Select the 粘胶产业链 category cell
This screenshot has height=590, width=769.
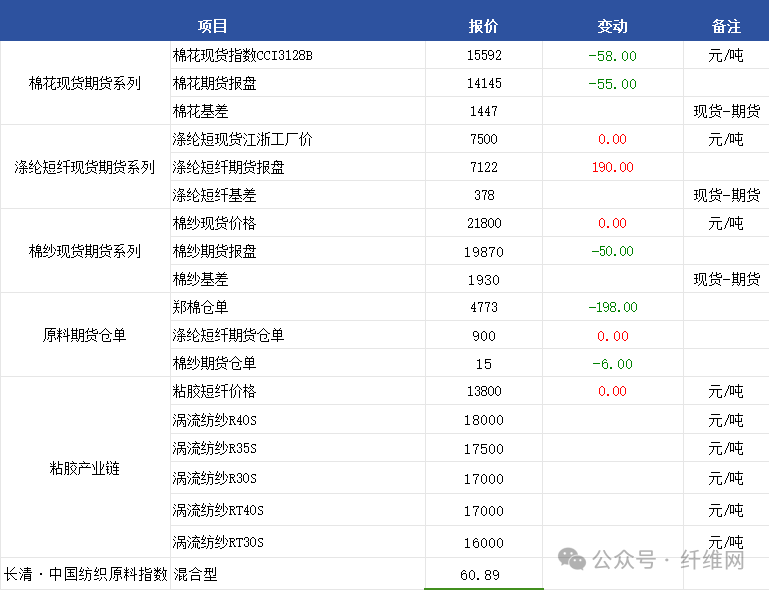pos(85,467)
